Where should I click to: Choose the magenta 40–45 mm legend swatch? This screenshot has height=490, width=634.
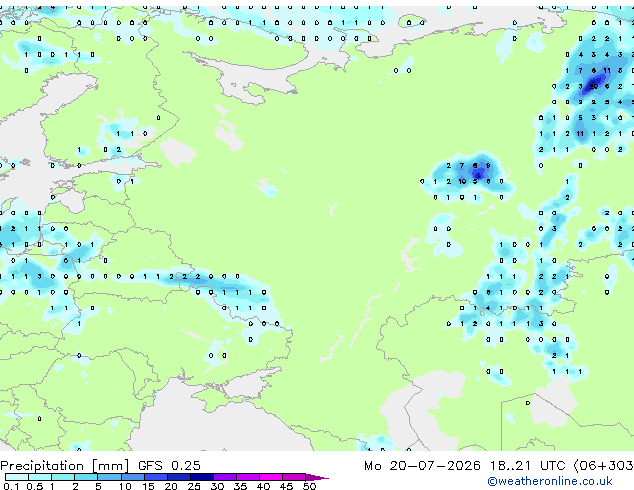pyautogui.click(x=271, y=477)
